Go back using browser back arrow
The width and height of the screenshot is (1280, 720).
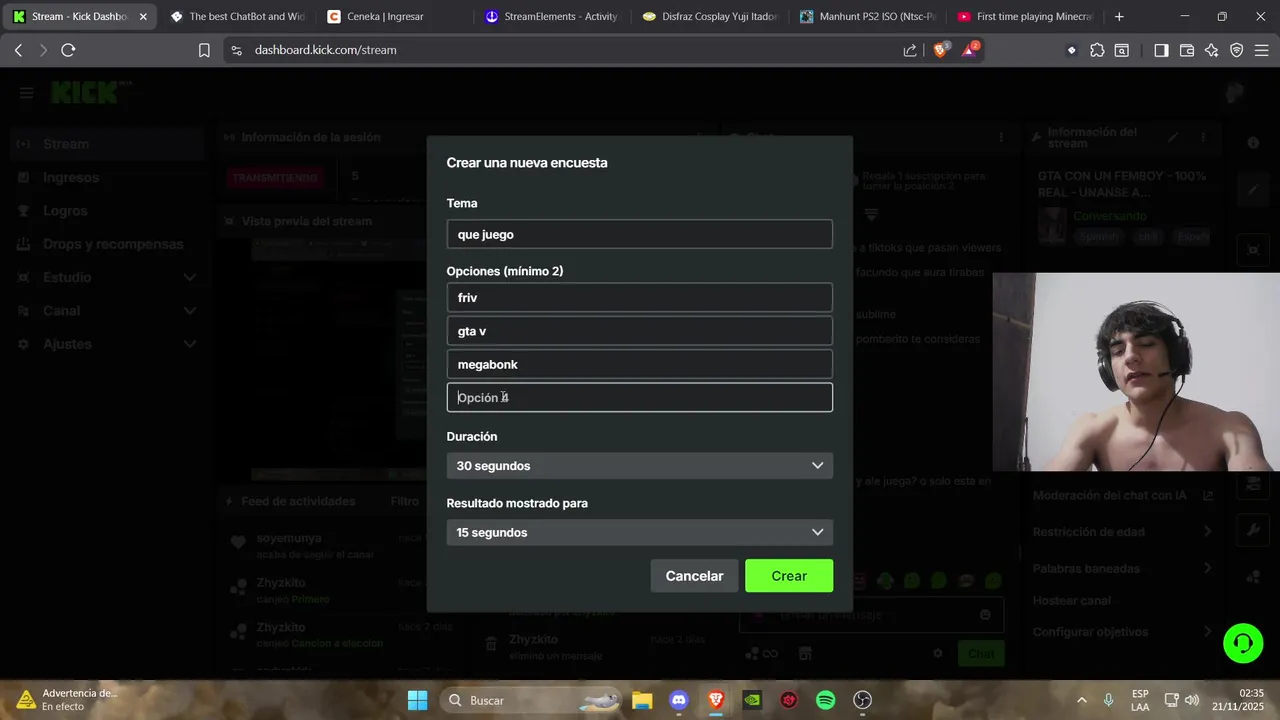(x=18, y=50)
